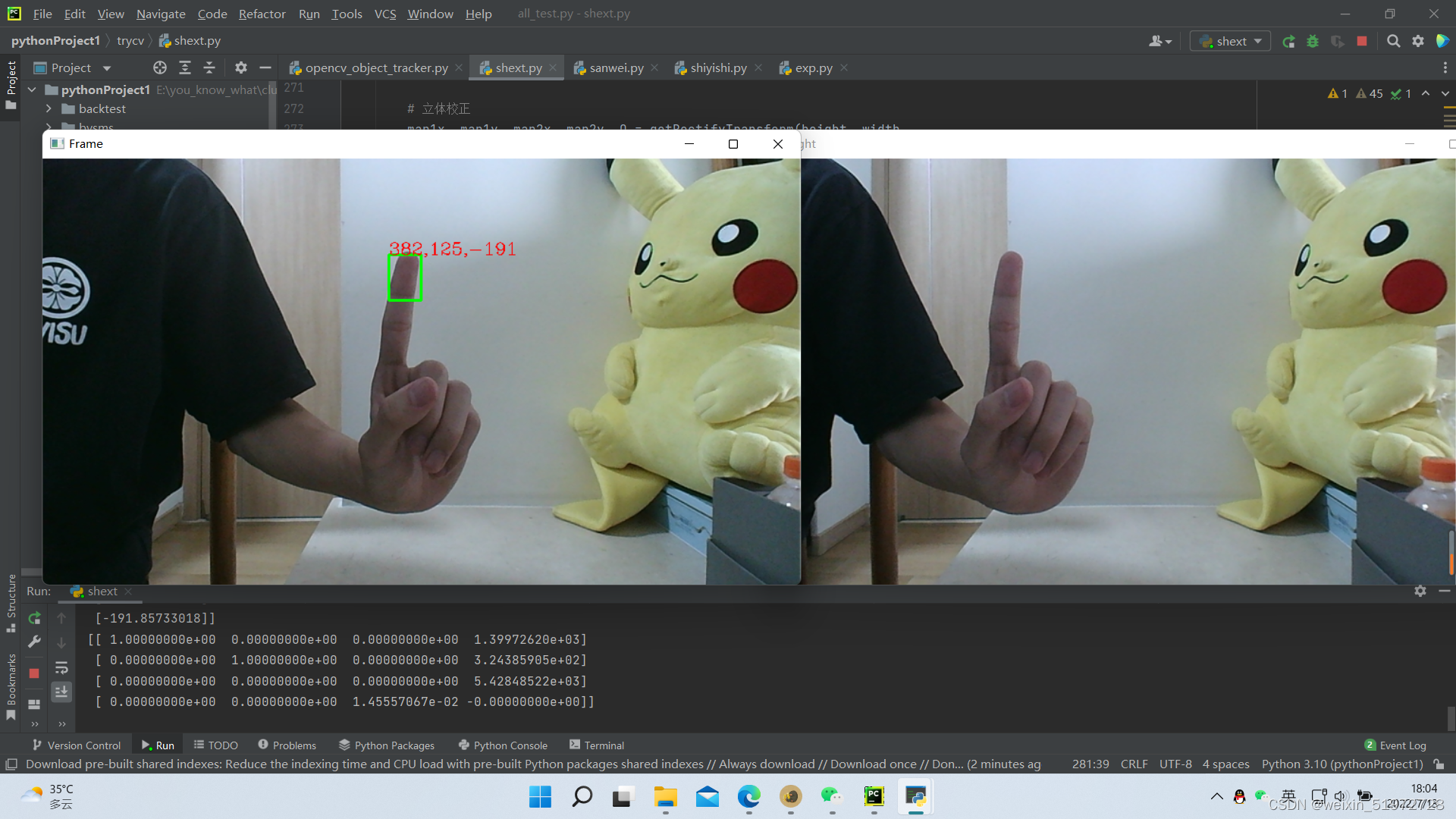Click the red Stop button in the top toolbar
The height and width of the screenshot is (819, 1456).
(1362, 41)
